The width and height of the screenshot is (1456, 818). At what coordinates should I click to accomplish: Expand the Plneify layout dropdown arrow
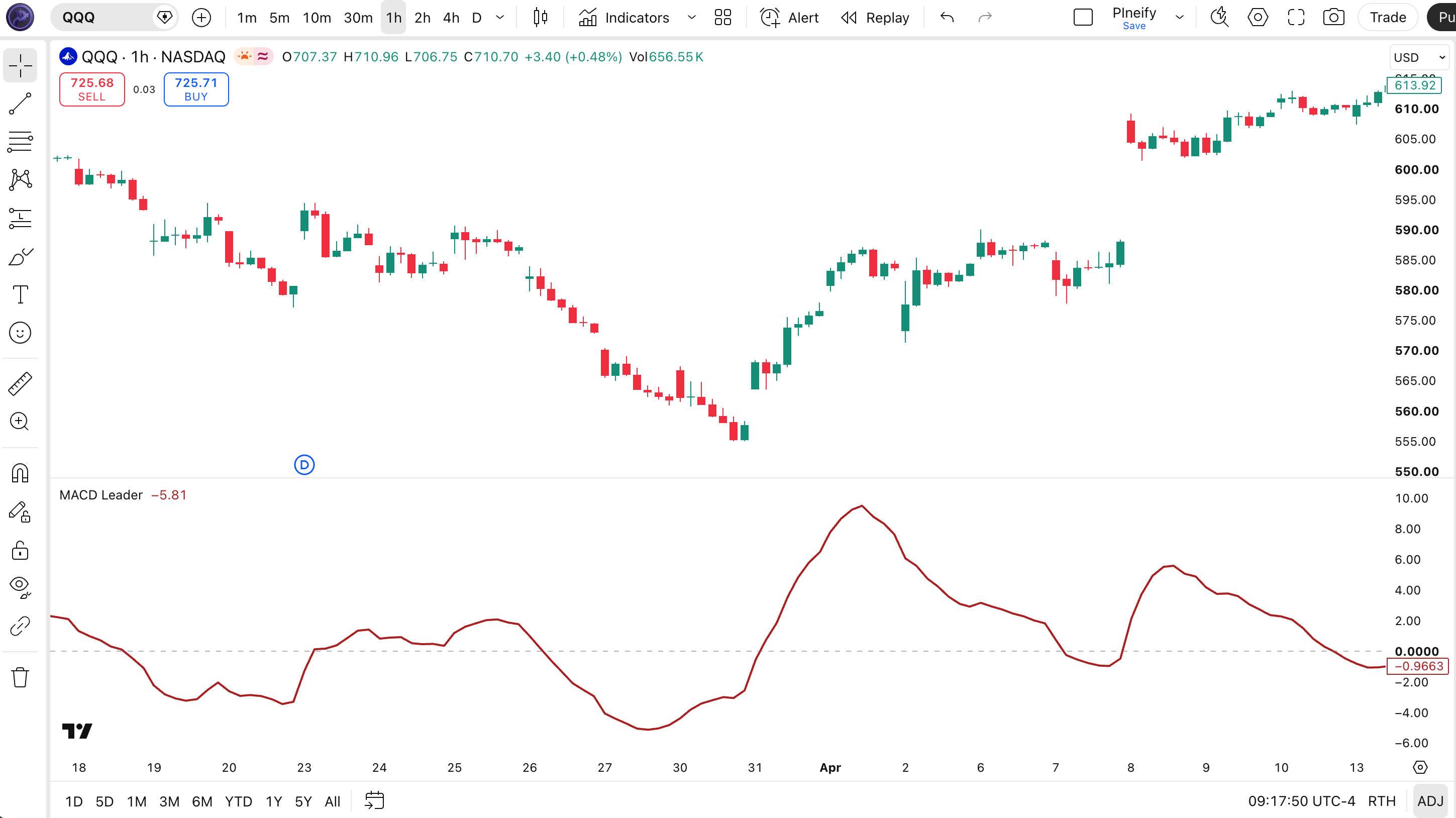pos(1180,18)
